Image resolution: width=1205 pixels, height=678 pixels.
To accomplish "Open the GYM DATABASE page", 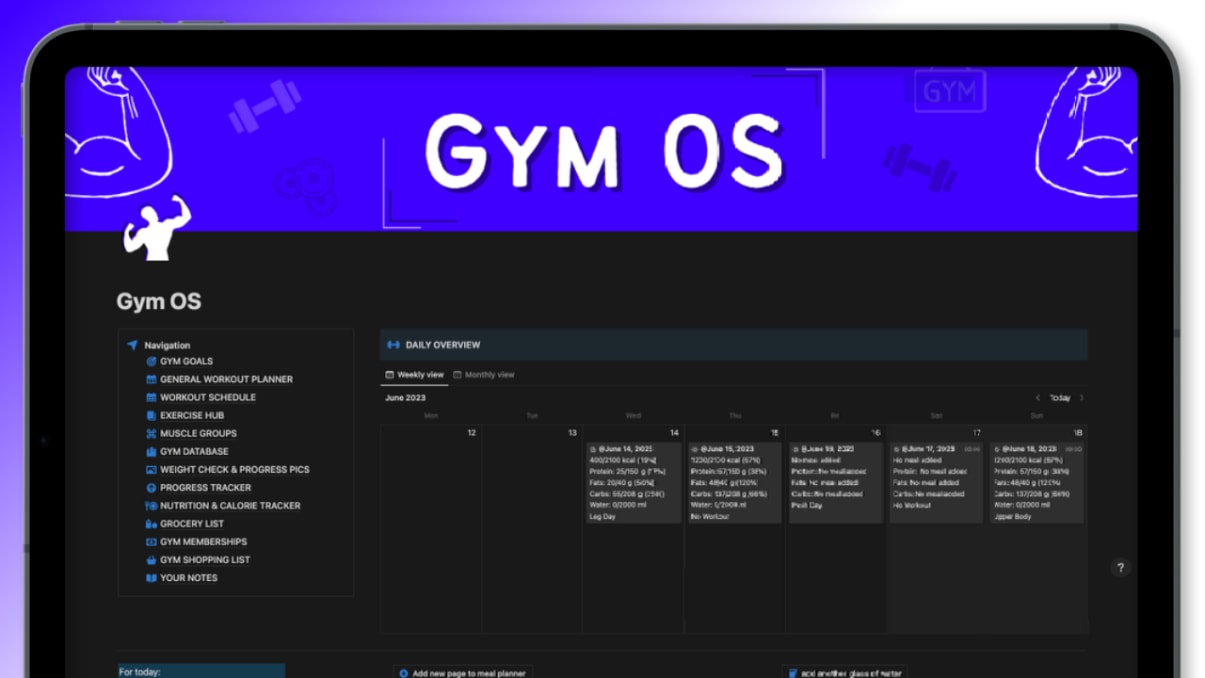I will click(x=194, y=451).
